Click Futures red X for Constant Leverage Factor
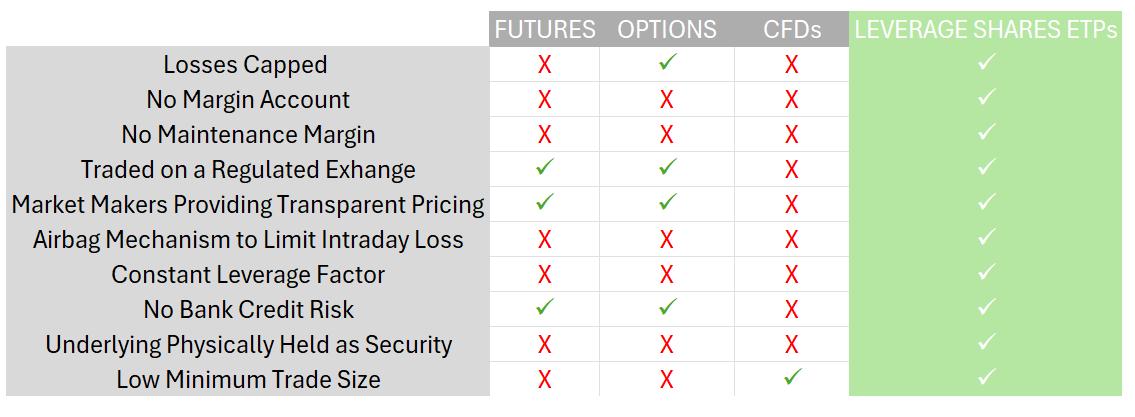1135x417 pixels. click(x=544, y=274)
